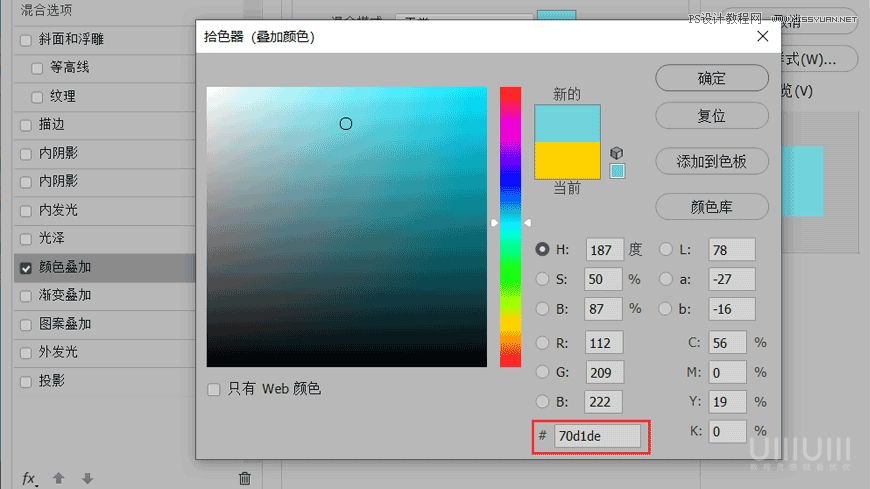Select 渐变叠加 in the layer style list
The height and width of the screenshot is (489, 870).
65,295
